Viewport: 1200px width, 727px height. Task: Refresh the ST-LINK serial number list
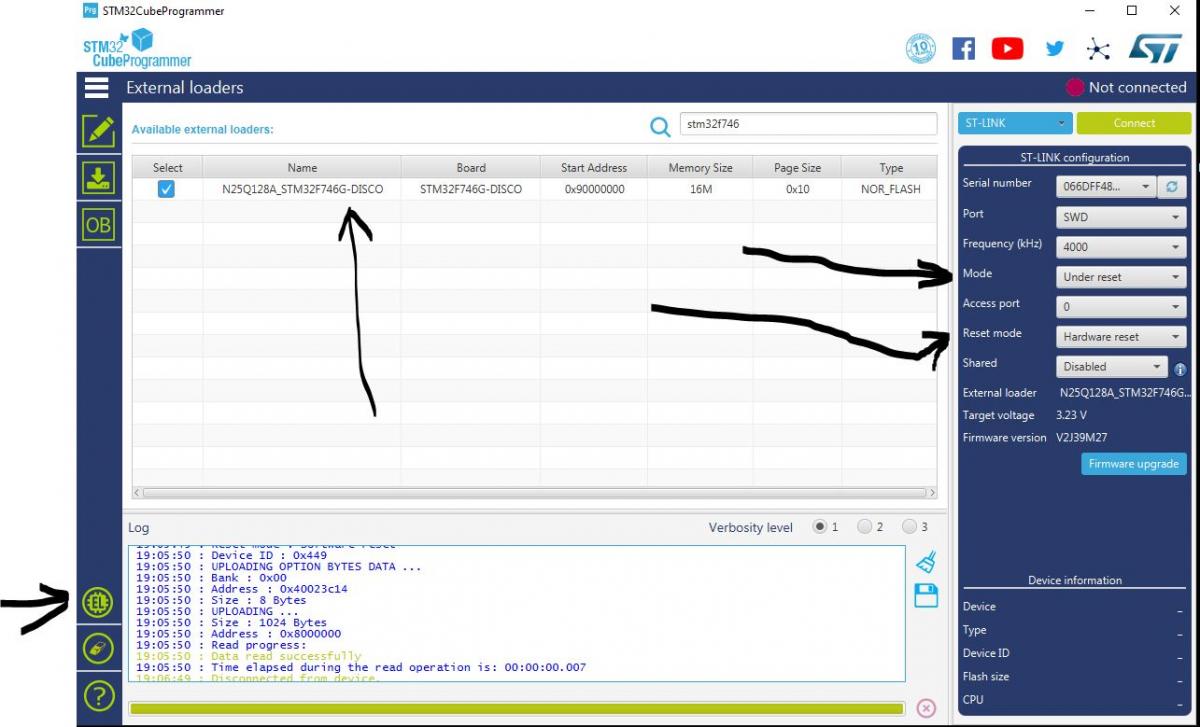pos(1171,186)
